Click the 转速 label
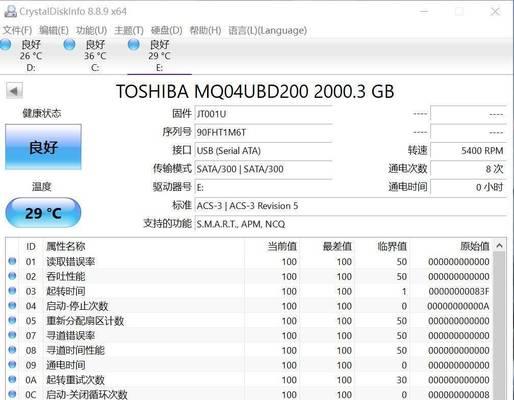This screenshot has height=400, width=514. click(418, 150)
